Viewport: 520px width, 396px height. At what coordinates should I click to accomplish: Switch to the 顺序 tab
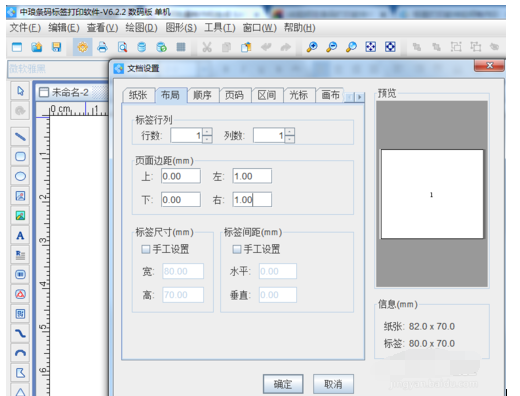click(x=202, y=95)
